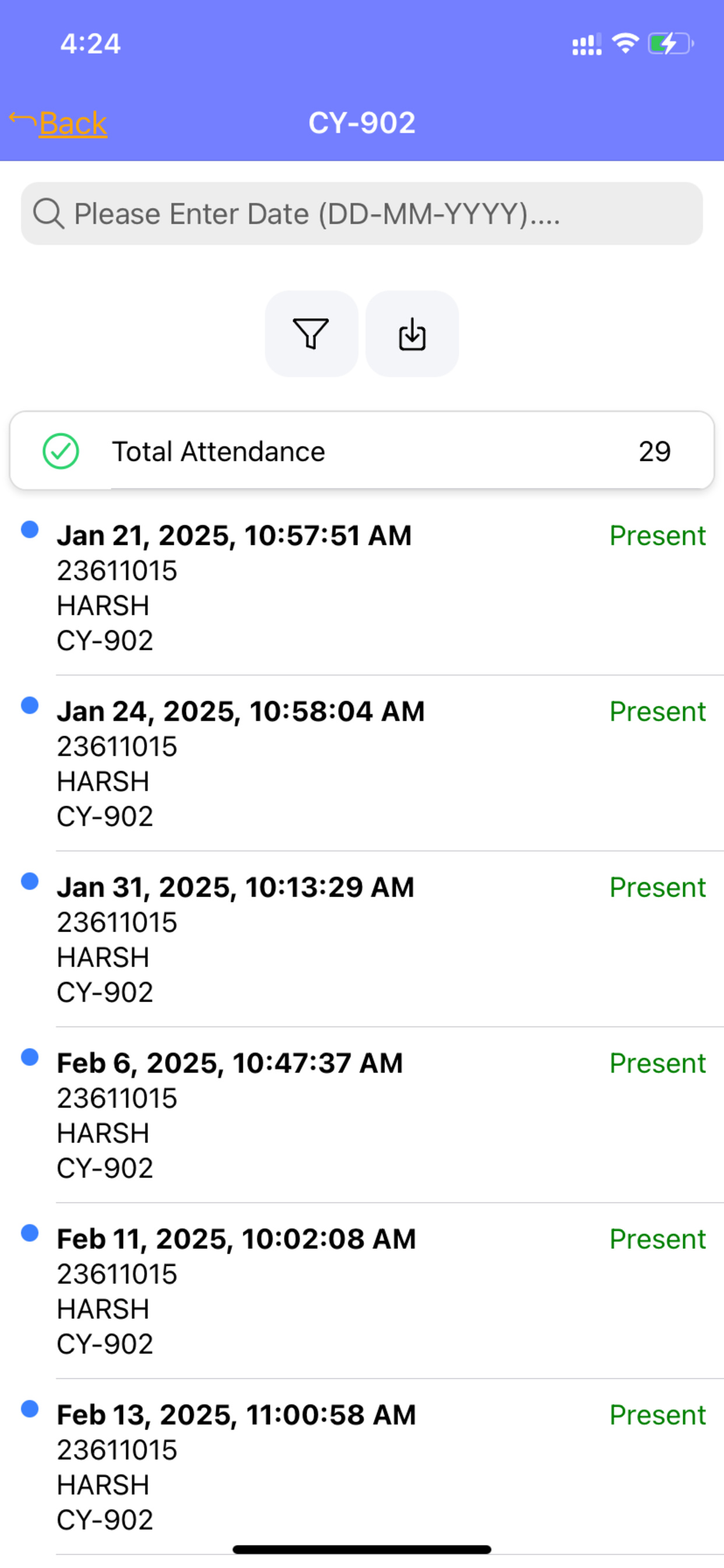Click the search magnifier icon
This screenshot has width=724, height=1568.
point(48,213)
